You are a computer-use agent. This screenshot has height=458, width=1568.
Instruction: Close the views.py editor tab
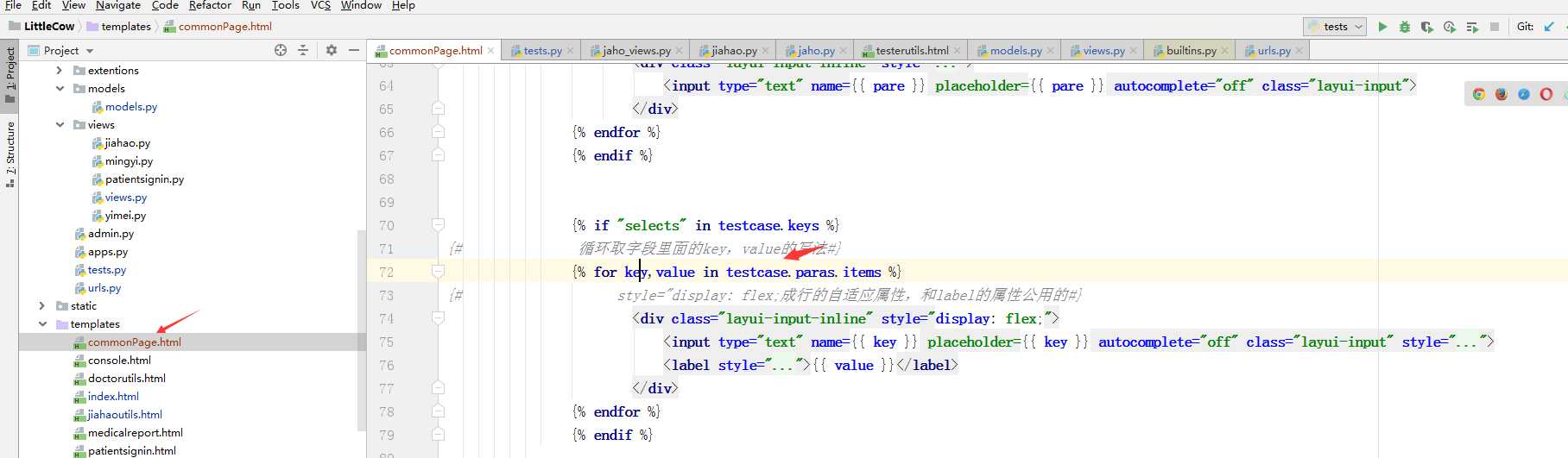click(x=1133, y=50)
